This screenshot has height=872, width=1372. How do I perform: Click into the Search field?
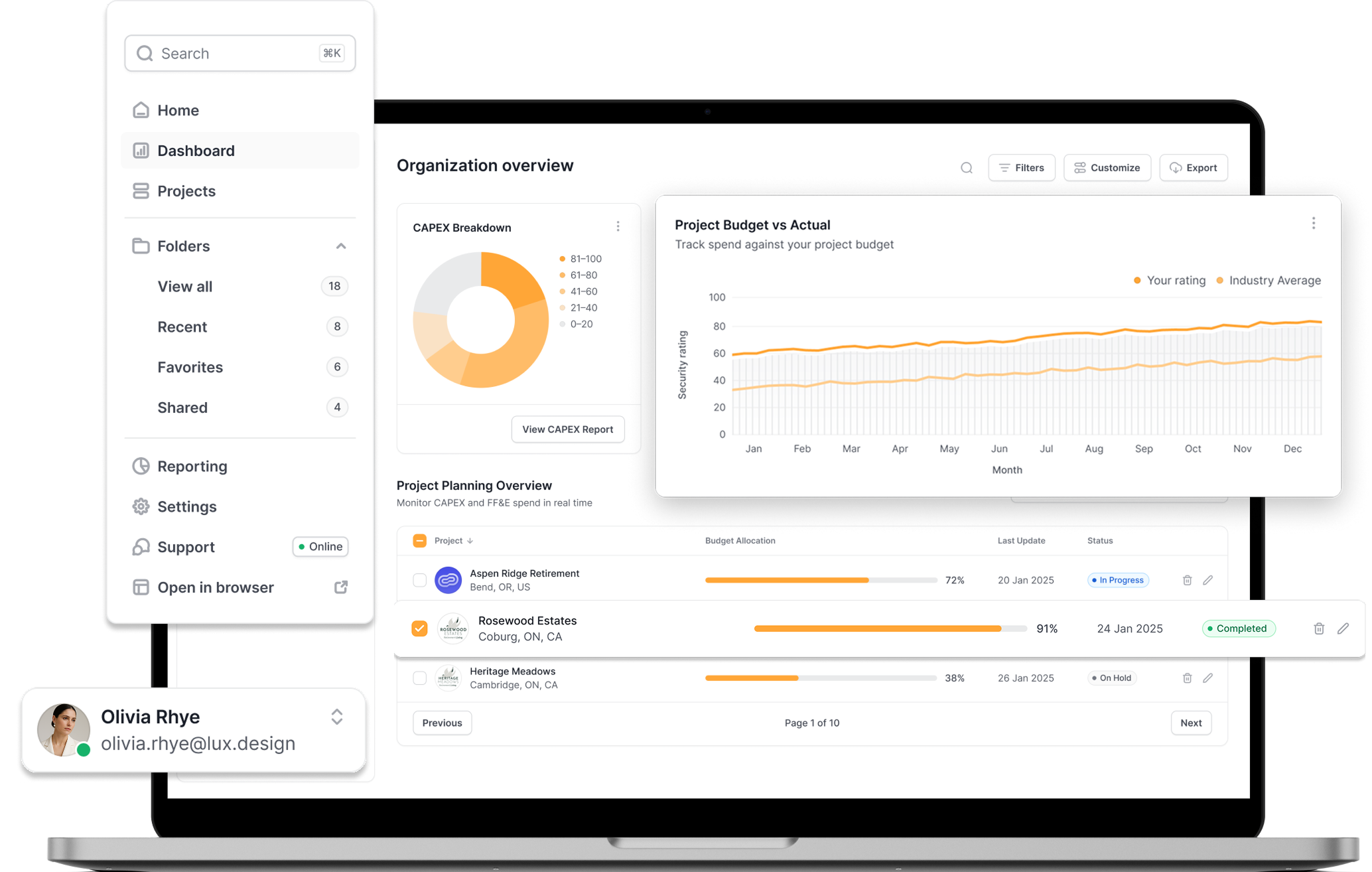click(239, 54)
